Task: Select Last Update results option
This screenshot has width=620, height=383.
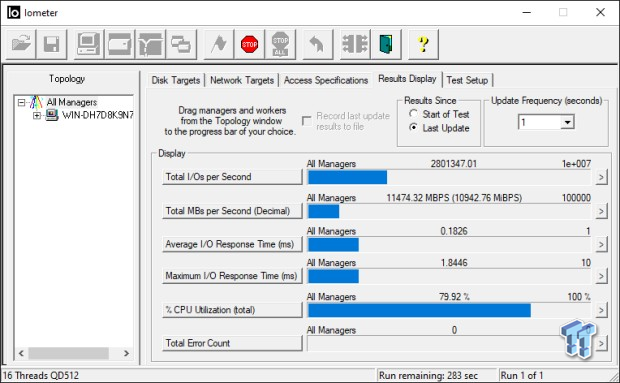Action: click(413, 128)
